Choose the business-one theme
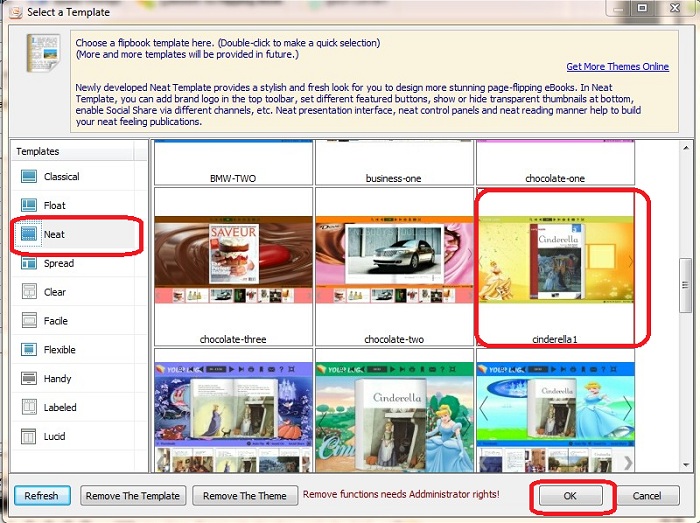 click(394, 162)
